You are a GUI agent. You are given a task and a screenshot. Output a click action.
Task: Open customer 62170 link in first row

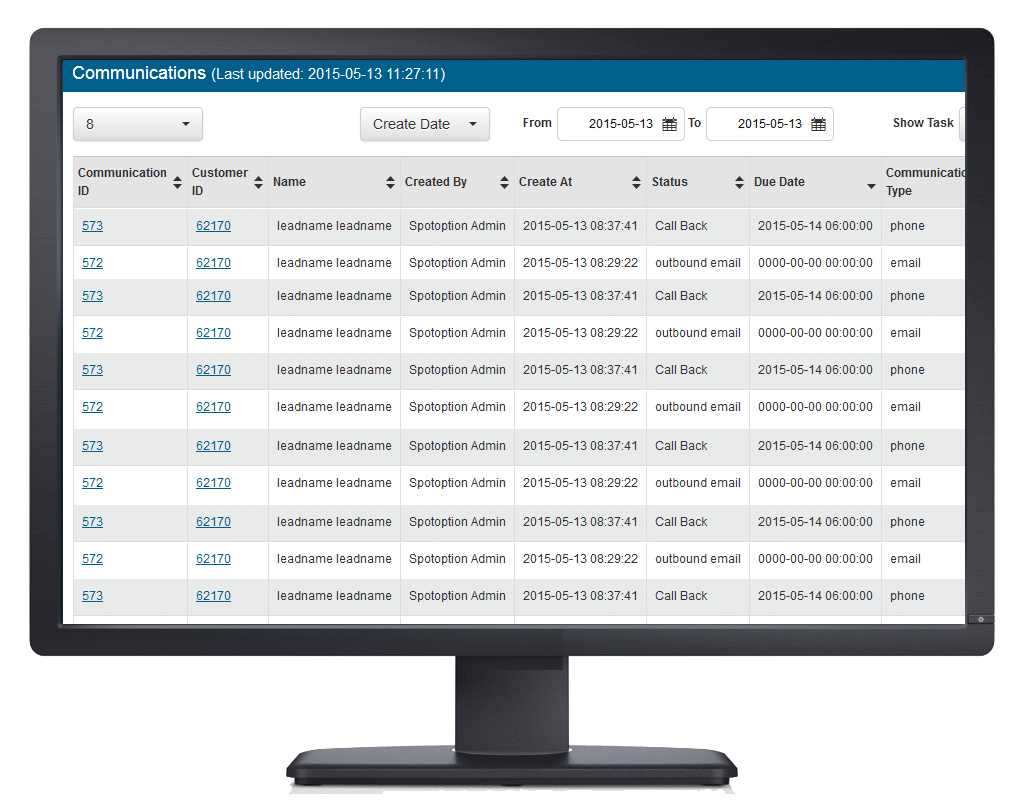click(x=213, y=226)
